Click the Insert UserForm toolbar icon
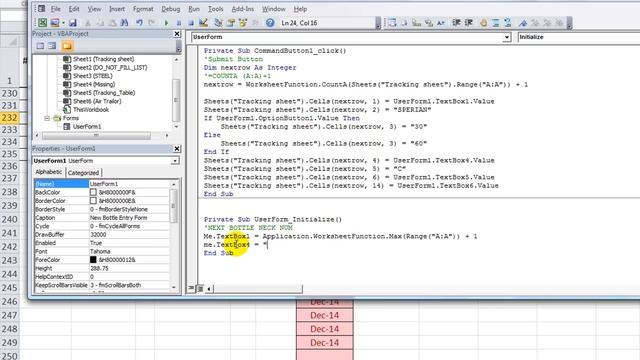Viewport: 640px width, 360px height. [55, 23]
